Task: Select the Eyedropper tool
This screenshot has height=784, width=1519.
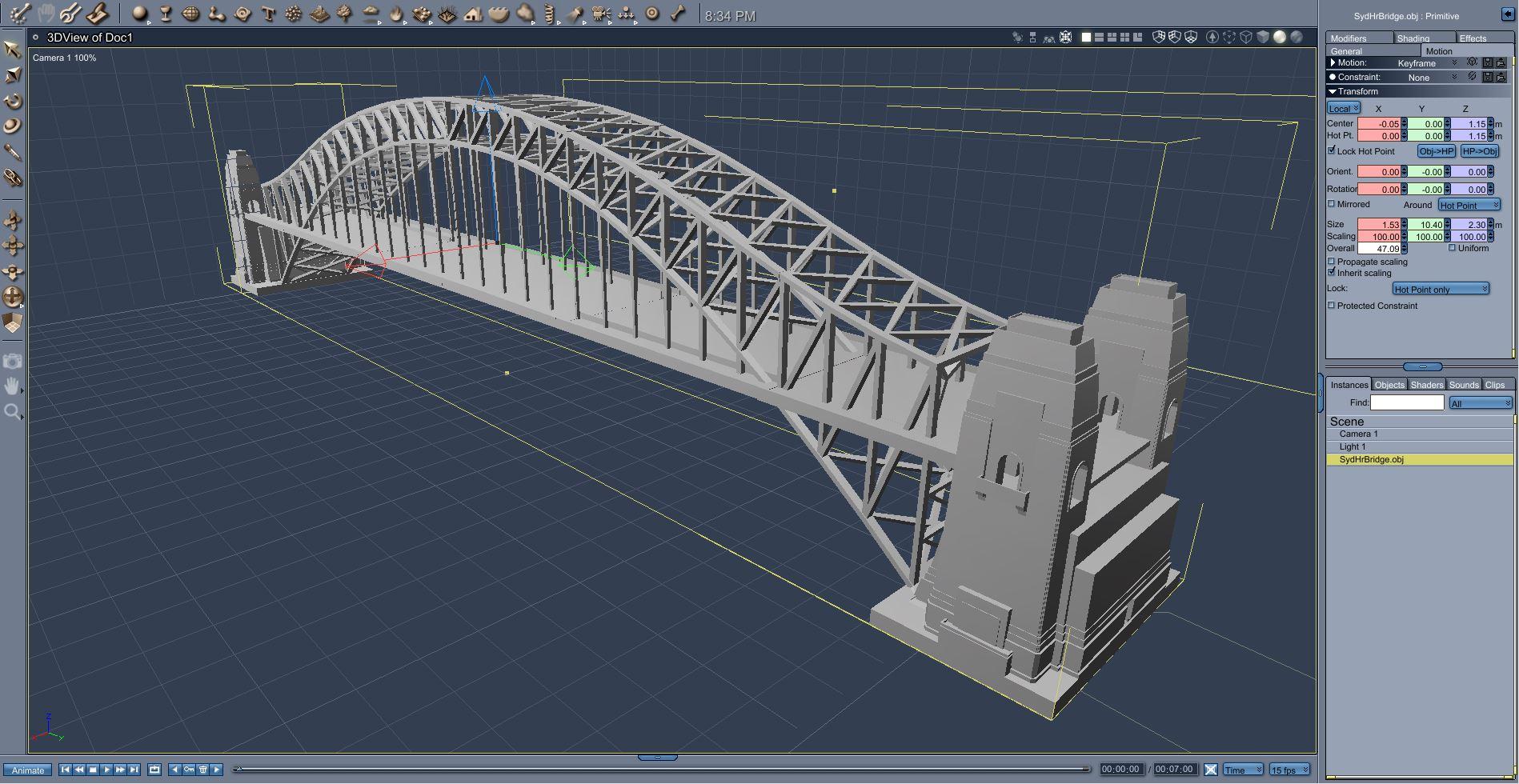Action: (13, 151)
